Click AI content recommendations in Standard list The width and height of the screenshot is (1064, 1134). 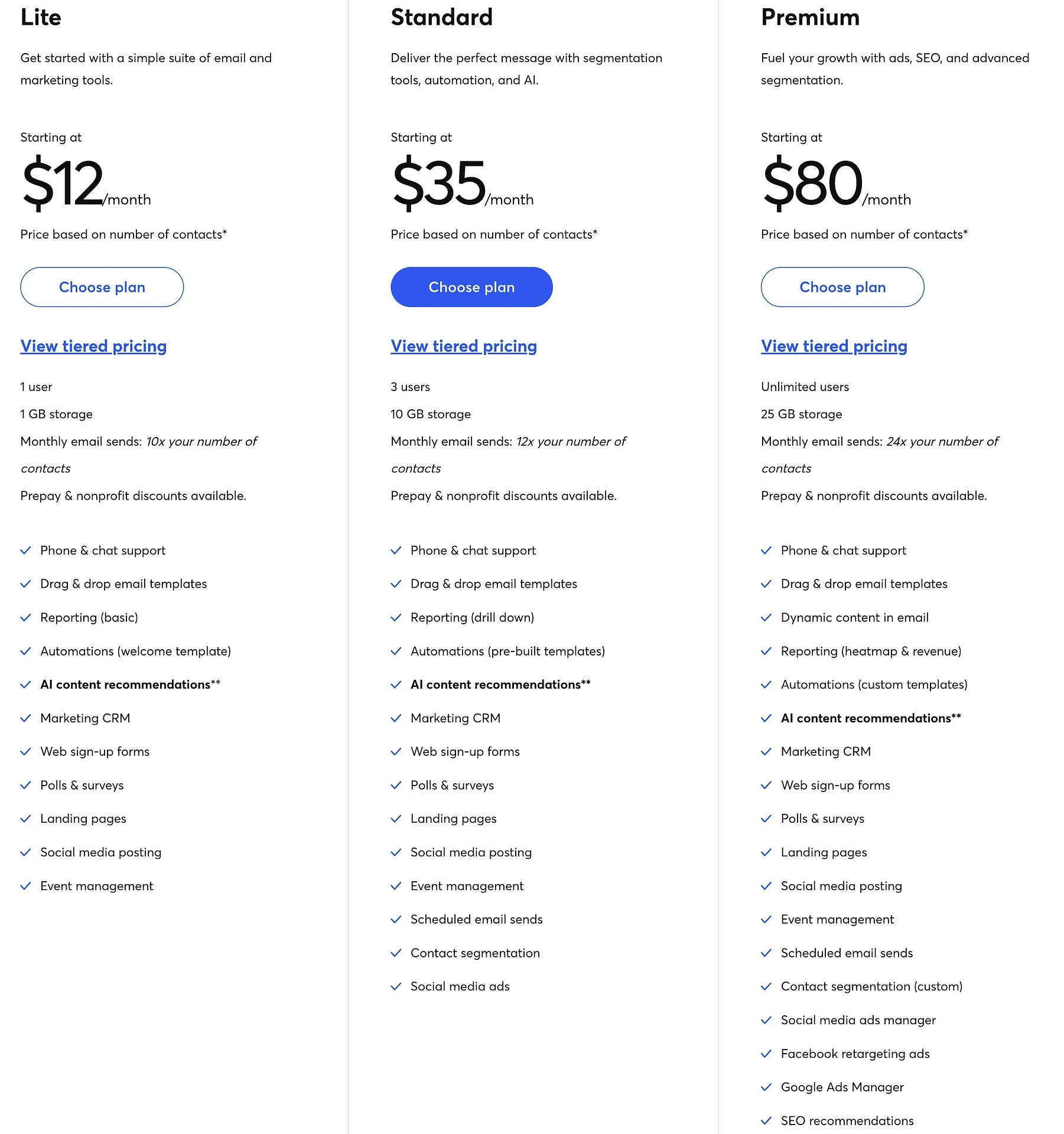point(500,685)
